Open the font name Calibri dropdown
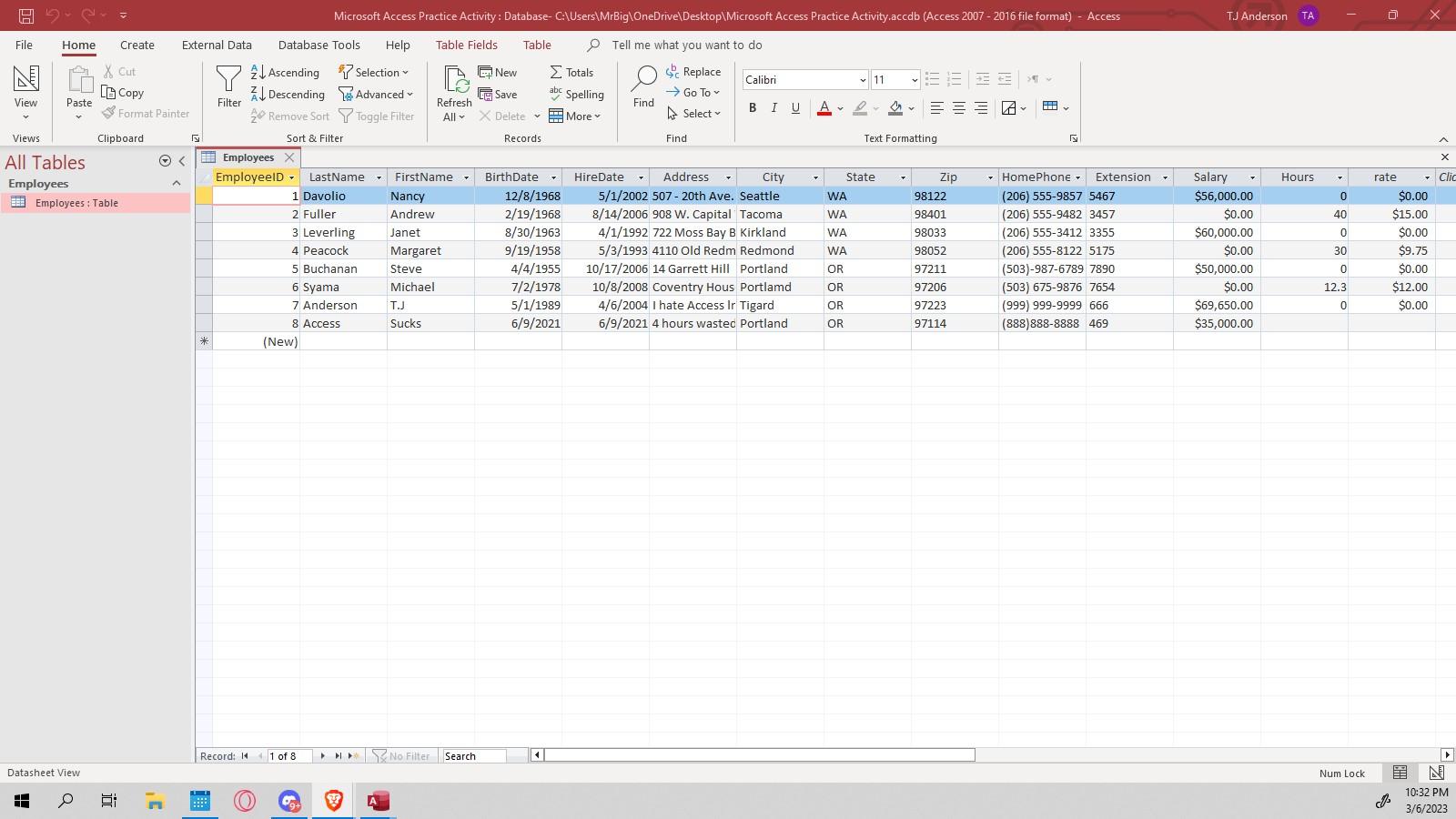1456x819 pixels. point(863,80)
